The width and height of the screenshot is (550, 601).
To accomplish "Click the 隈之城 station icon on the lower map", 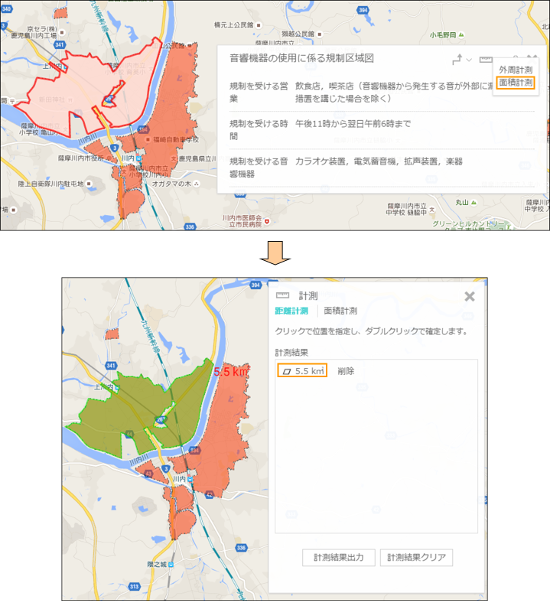I will pyautogui.click(x=171, y=564).
